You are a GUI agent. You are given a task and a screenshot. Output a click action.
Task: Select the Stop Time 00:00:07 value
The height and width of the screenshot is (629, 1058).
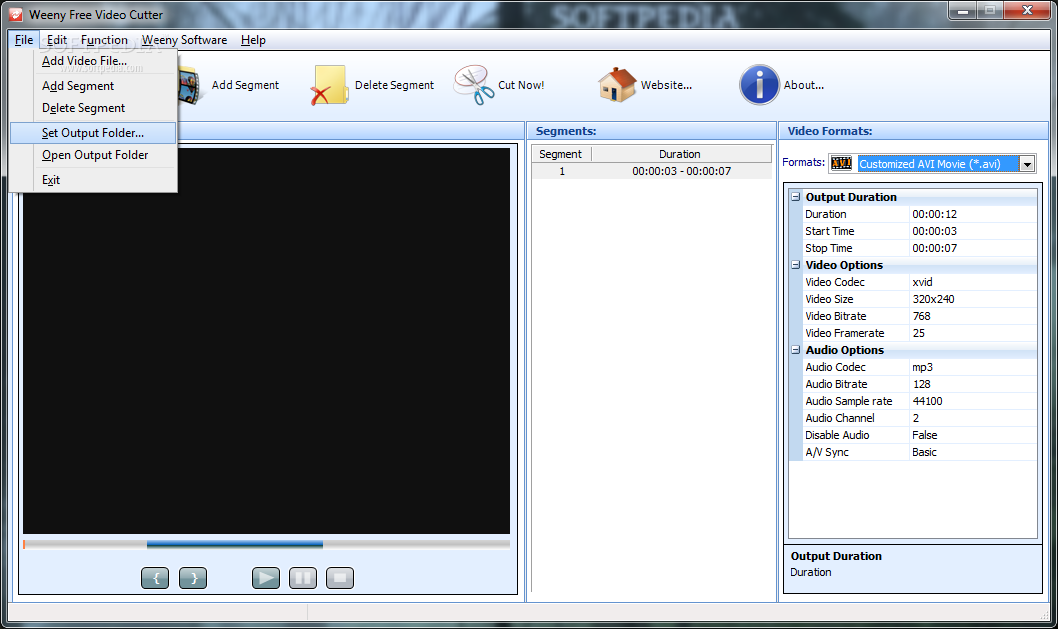(x=973, y=248)
